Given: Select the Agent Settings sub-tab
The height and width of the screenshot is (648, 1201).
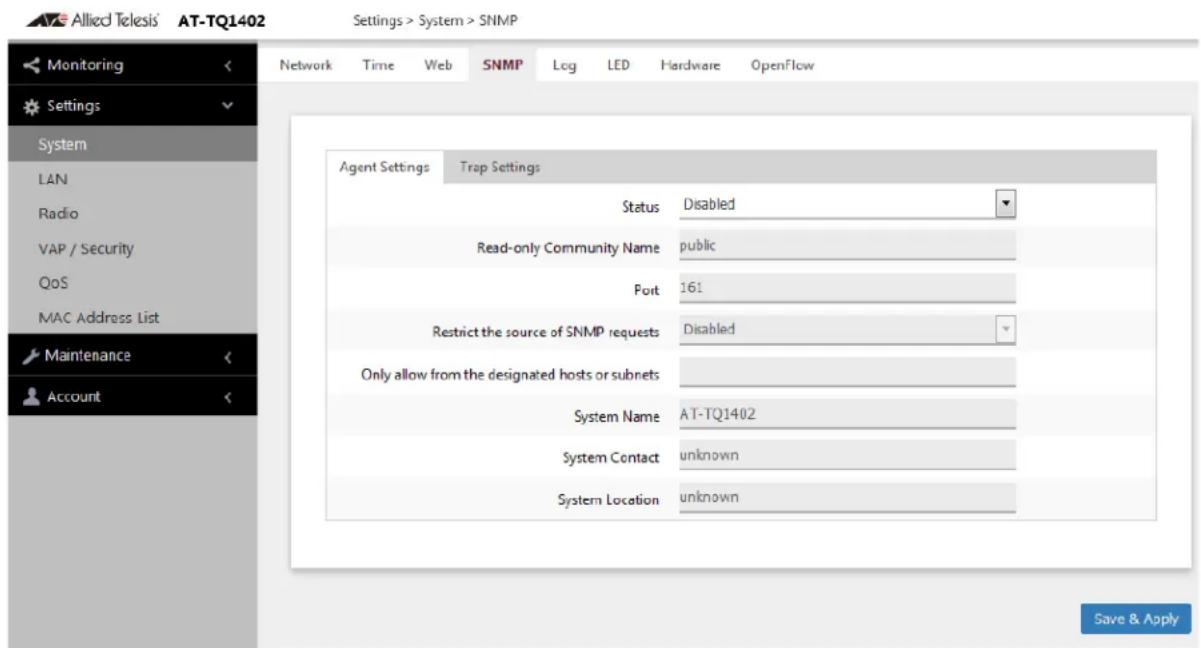Looking at the screenshot, I should coord(385,168).
